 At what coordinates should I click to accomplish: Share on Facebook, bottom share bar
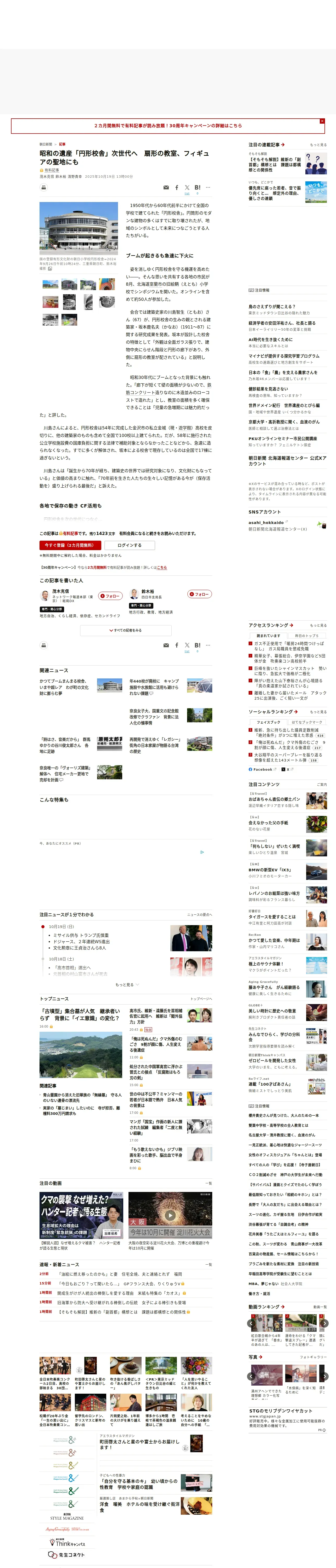(177, 645)
